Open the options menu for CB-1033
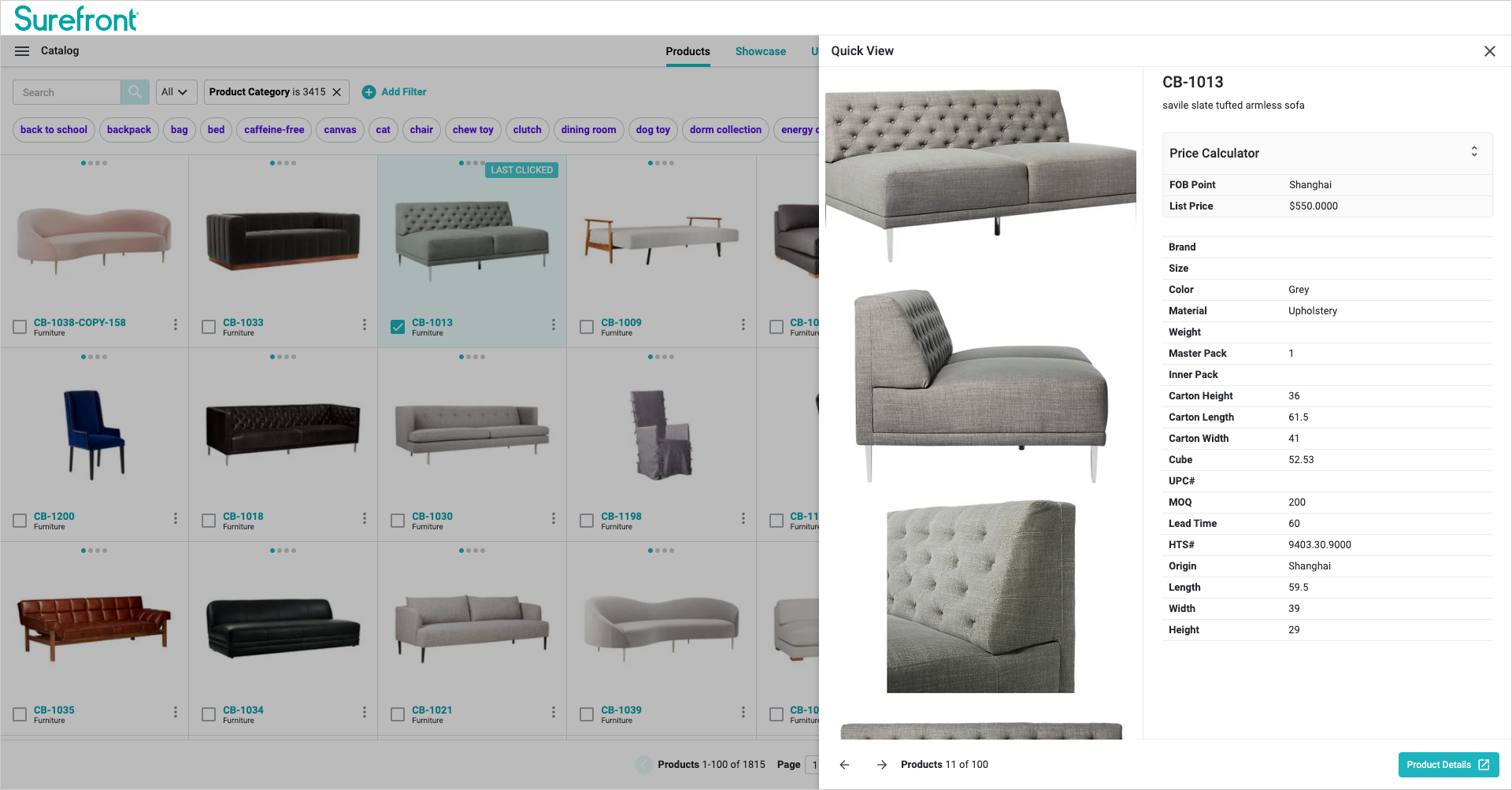1512x790 pixels. [365, 325]
